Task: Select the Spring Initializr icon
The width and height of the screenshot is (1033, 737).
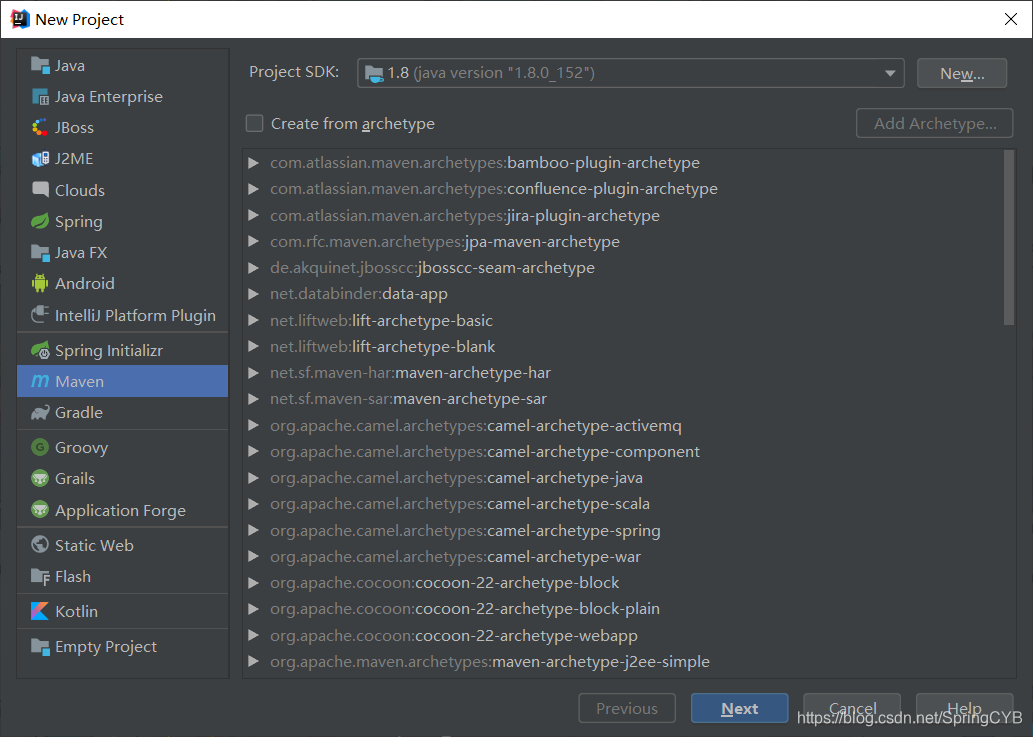Action: pyautogui.click(x=40, y=350)
